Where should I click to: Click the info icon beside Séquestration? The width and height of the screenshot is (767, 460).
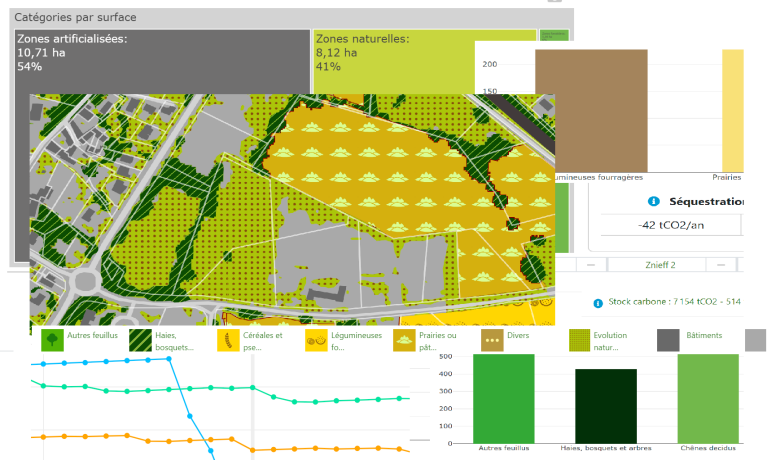coord(655,201)
